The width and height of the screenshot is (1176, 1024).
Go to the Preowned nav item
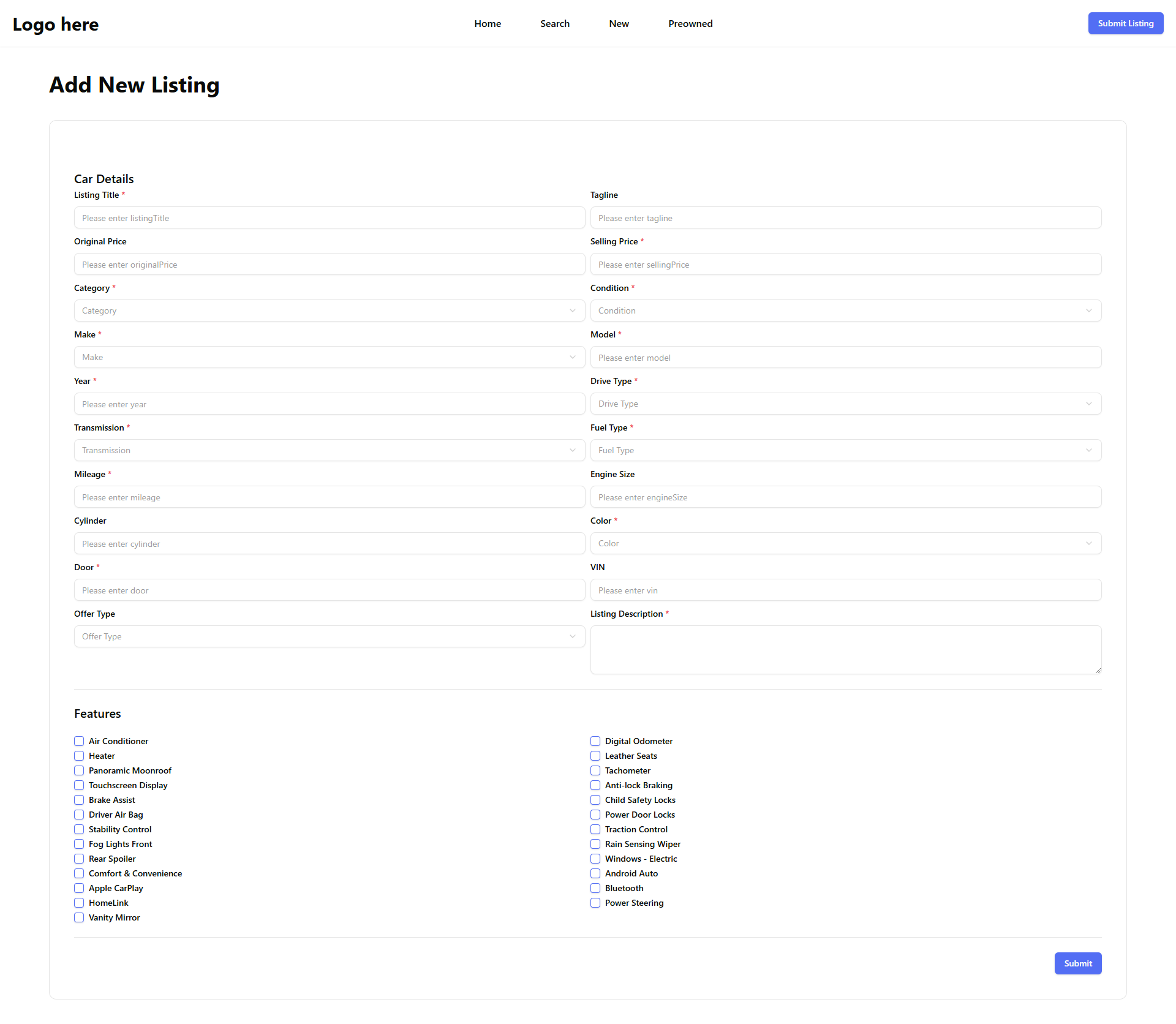[690, 24]
